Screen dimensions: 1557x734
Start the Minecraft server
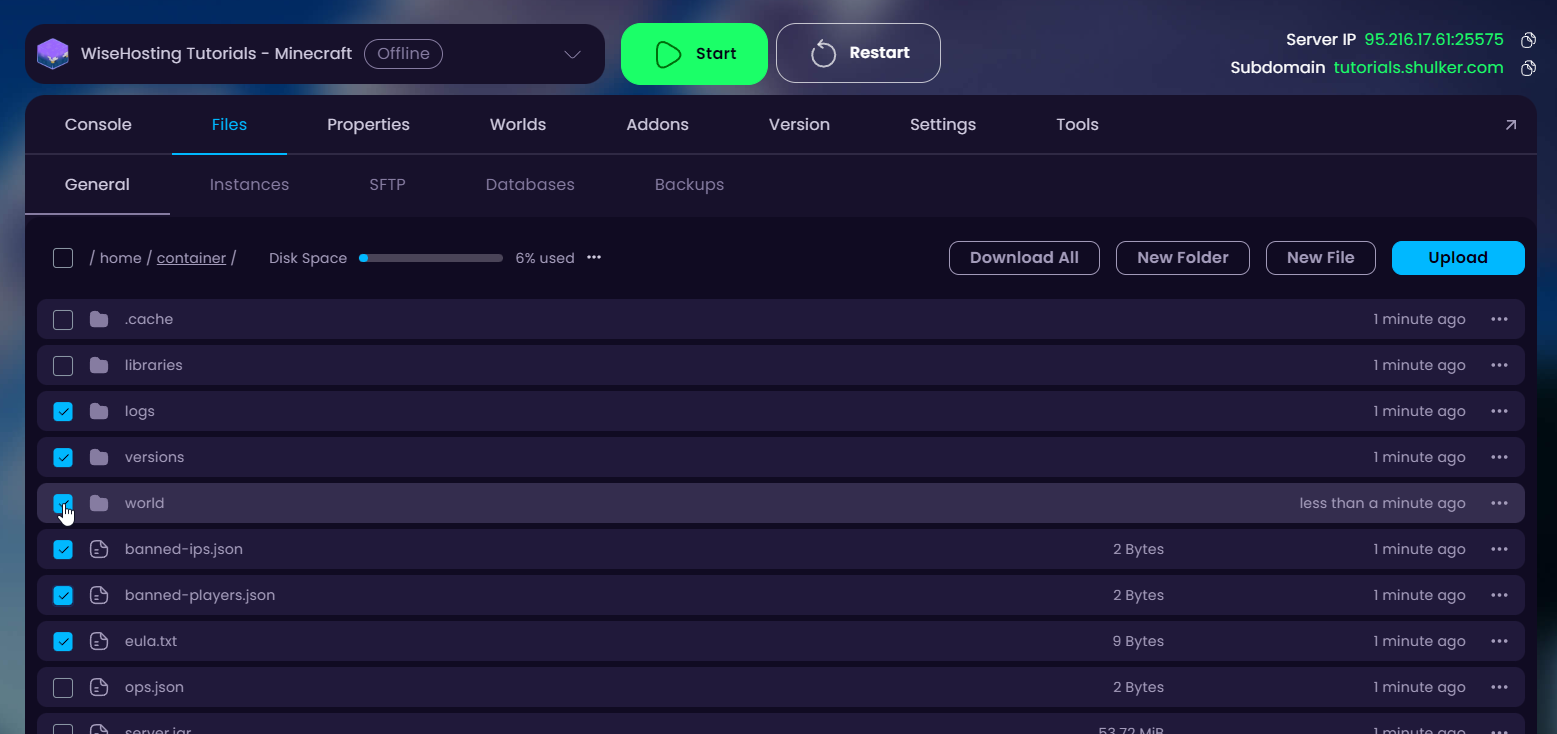694,54
